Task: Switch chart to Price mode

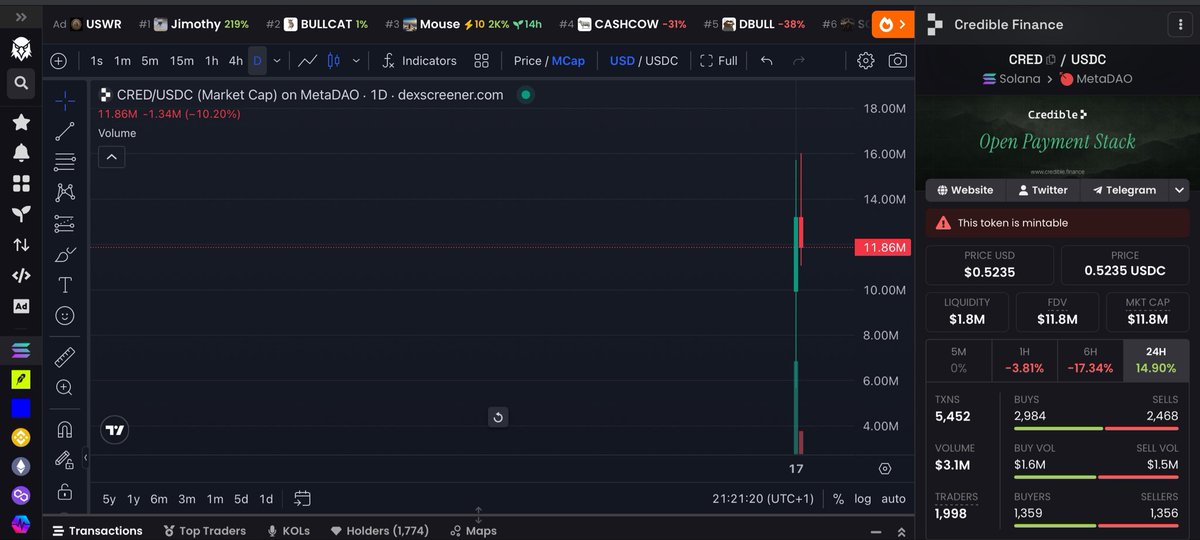Action: click(527, 61)
